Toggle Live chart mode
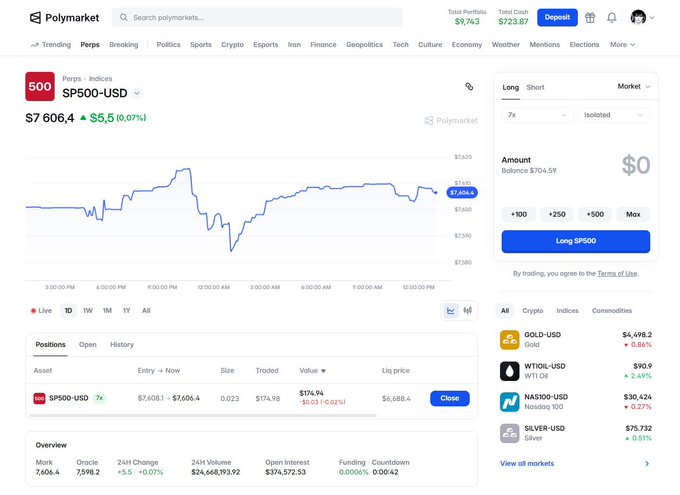Screen dimensions: 680x495 point(41,311)
